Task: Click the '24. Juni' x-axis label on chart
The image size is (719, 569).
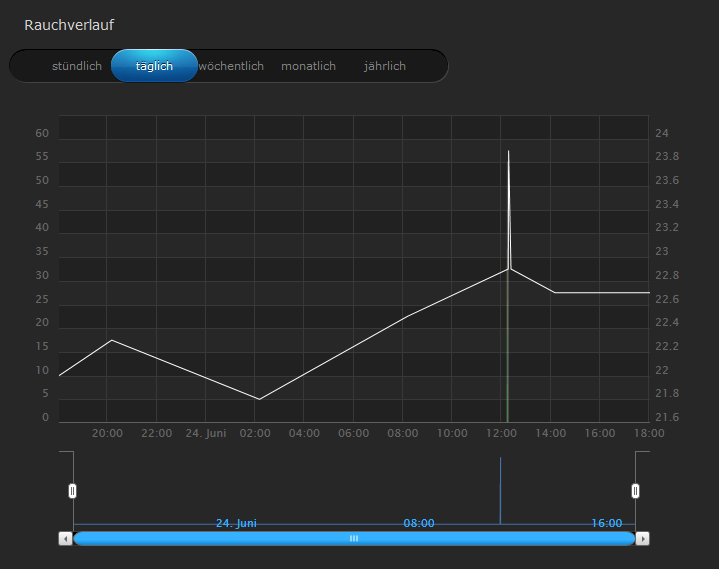Action: [x=207, y=433]
